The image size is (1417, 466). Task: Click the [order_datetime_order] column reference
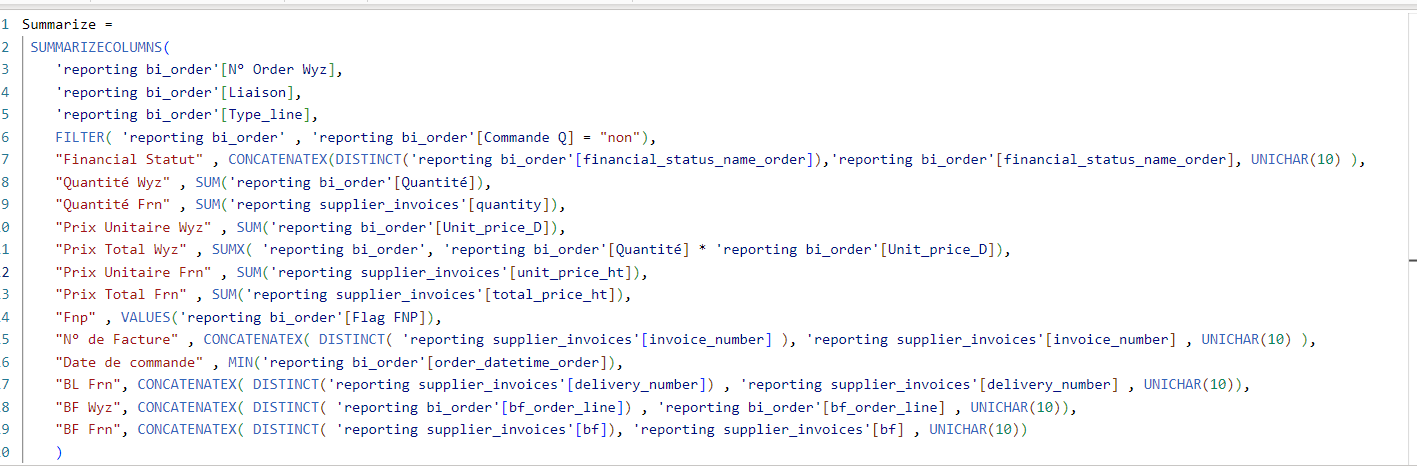517,362
